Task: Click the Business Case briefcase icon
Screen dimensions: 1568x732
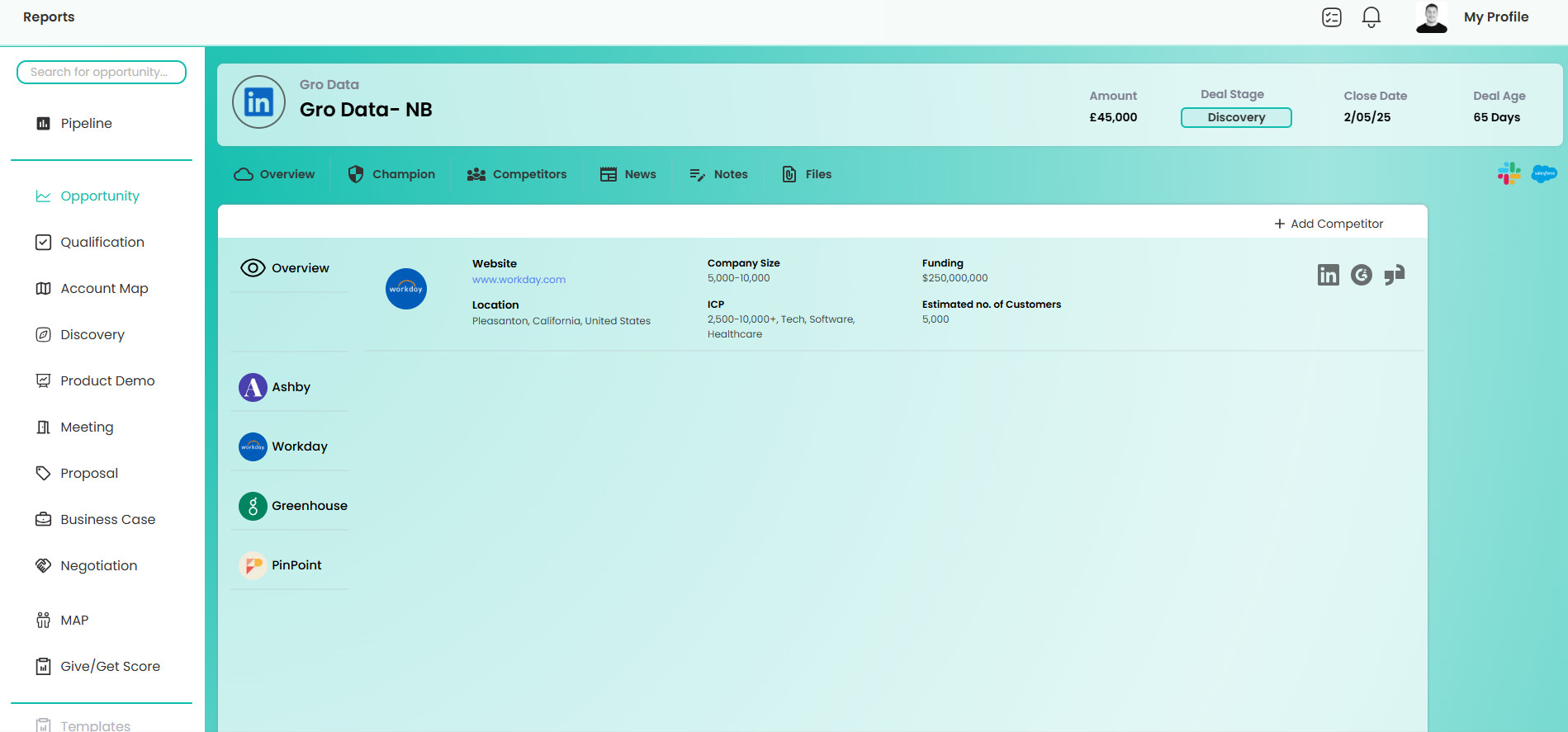Action: click(44, 519)
